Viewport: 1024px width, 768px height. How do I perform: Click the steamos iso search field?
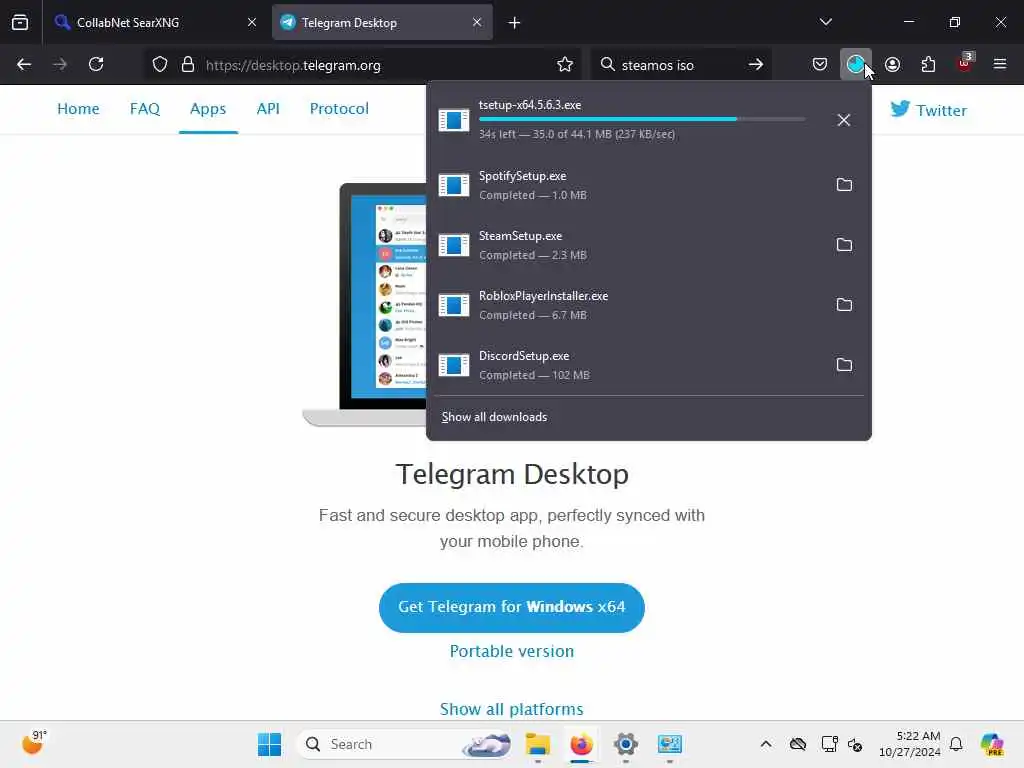pyautogui.click(x=679, y=65)
